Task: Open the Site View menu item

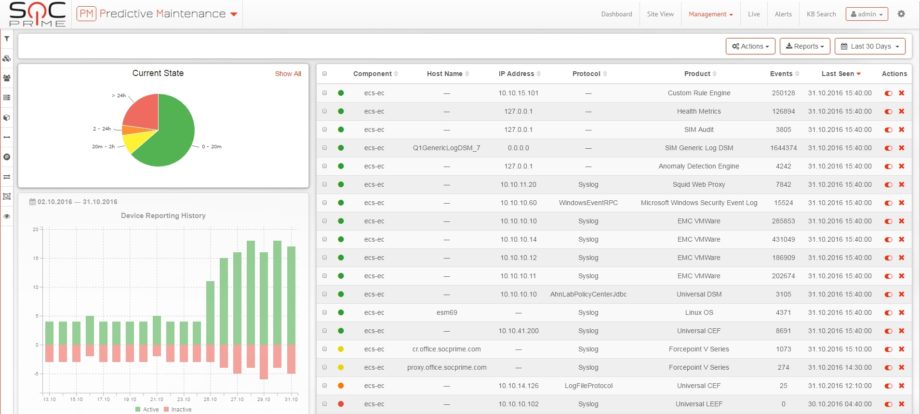Action: [660, 14]
